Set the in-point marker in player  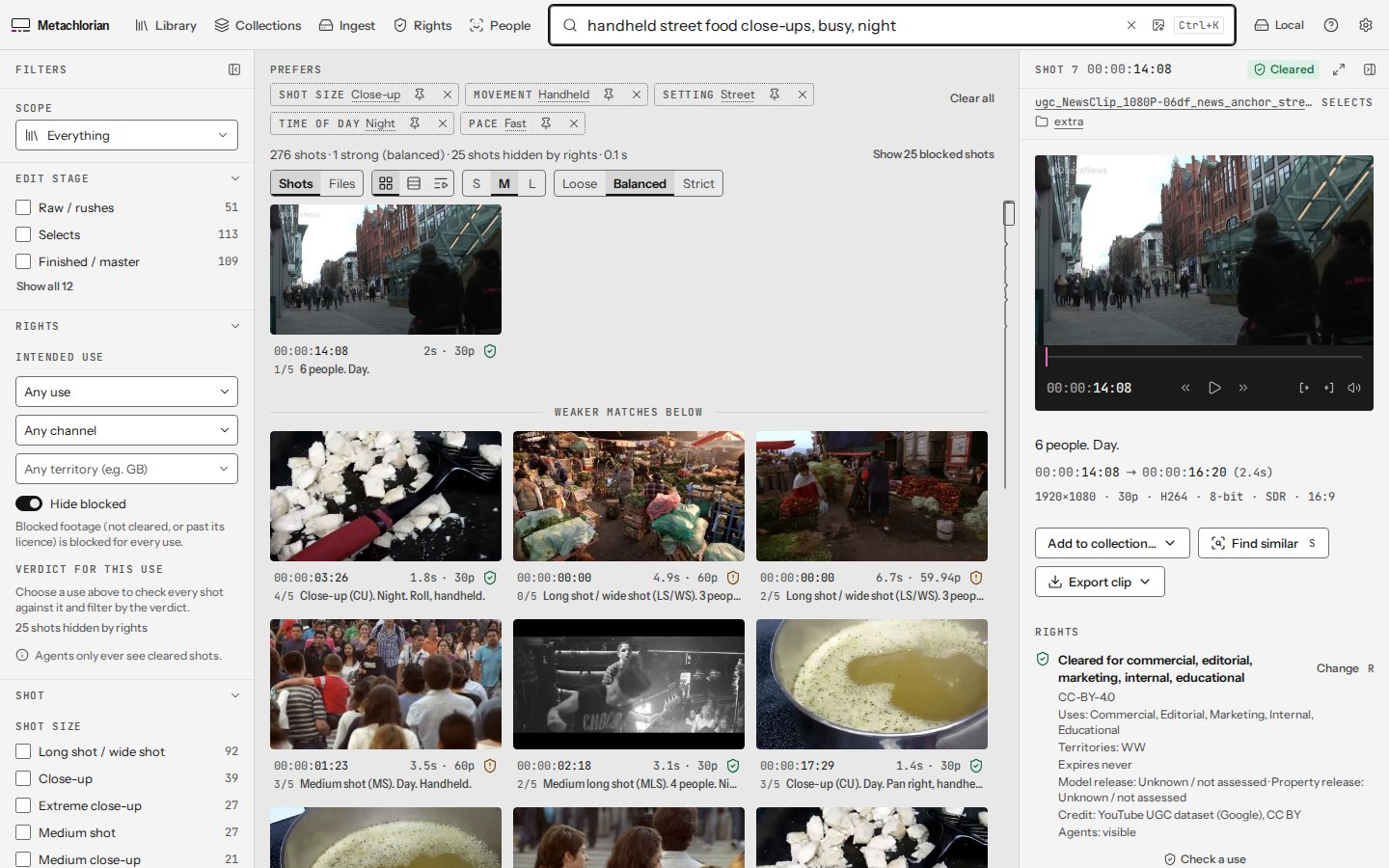point(1304,388)
